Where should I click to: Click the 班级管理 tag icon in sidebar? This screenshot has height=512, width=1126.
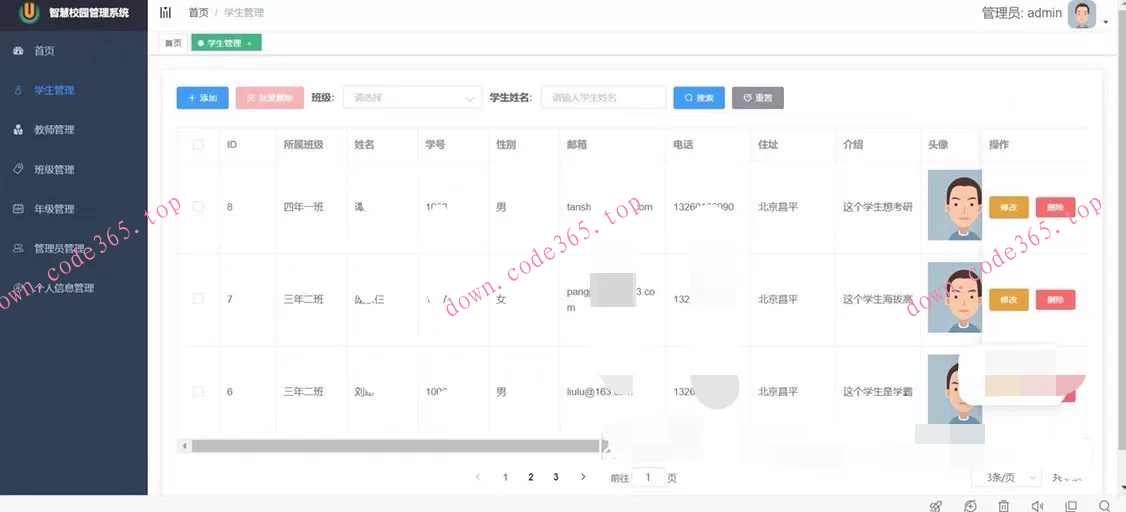pos(19,169)
